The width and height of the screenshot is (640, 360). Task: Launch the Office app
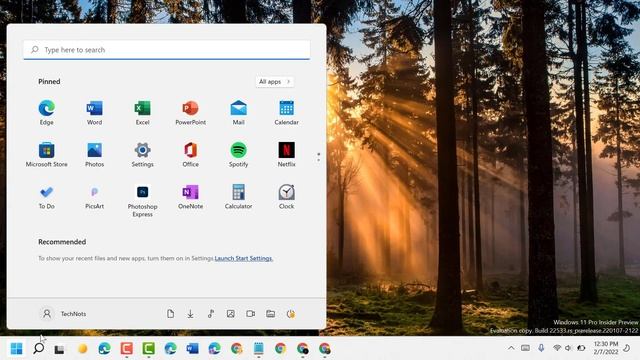click(191, 154)
